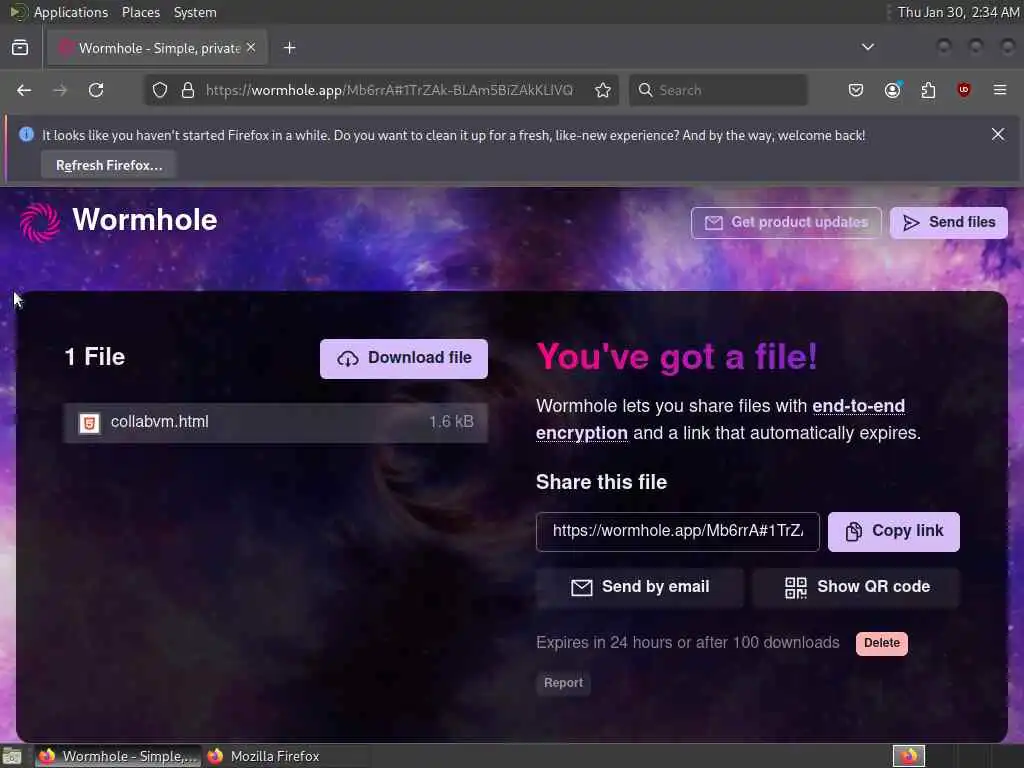Click the 1.6 kB file size
Viewport: 1024px width, 768px height.
click(x=451, y=422)
